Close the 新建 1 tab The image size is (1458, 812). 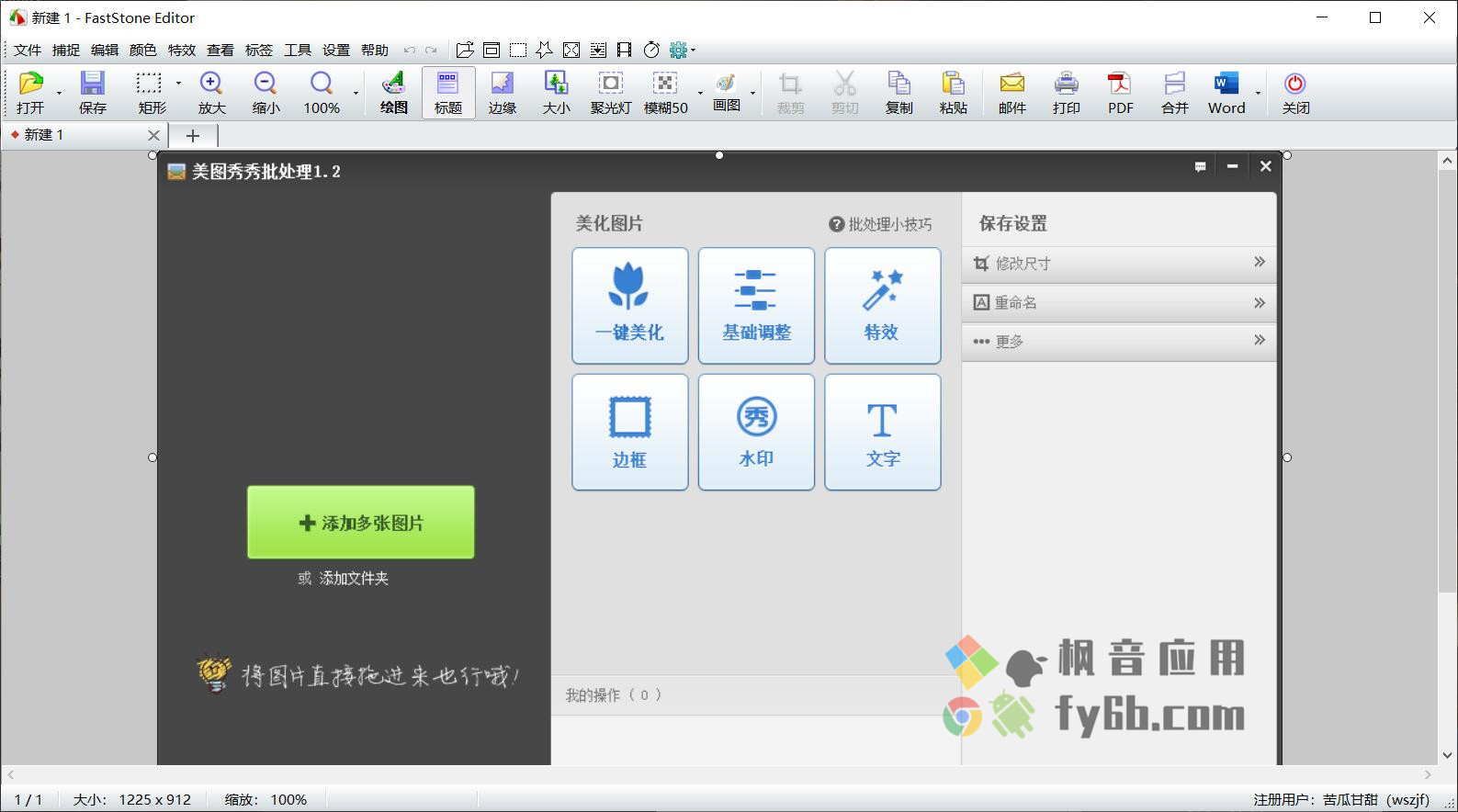(x=153, y=135)
